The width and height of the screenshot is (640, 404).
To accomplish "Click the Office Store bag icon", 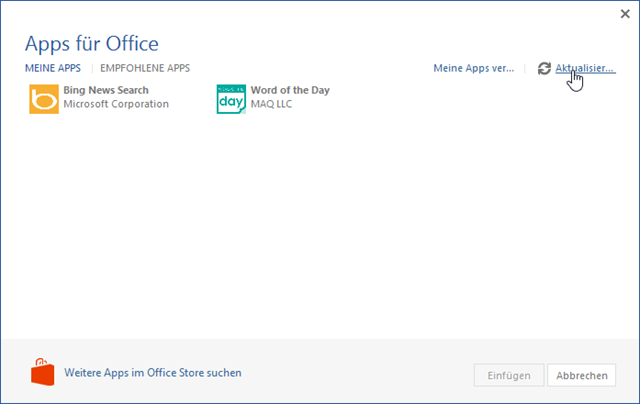I will point(42,373).
